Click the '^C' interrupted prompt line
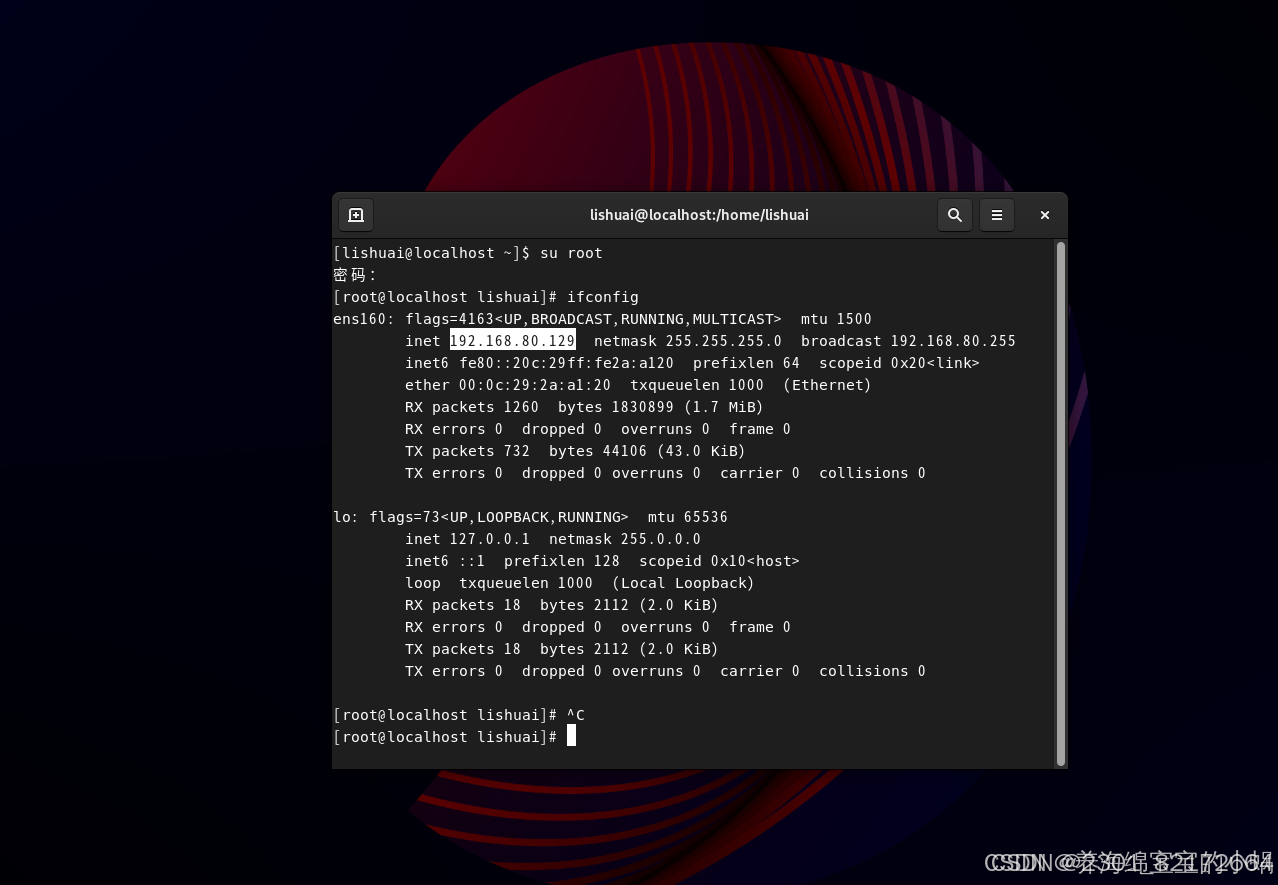This screenshot has width=1278, height=885. pyautogui.click(x=459, y=715)
